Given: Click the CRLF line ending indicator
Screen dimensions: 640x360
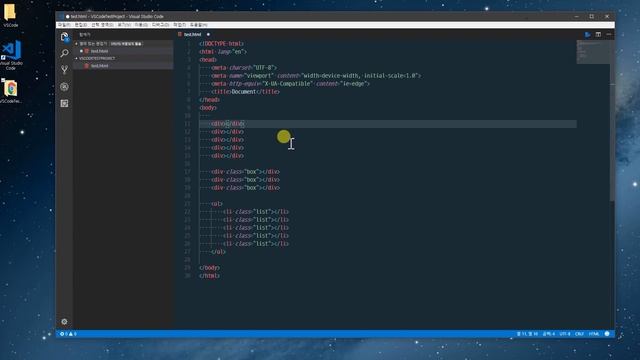Looking at the screenshot, I should pyautogui.click(x=579, y=334).
